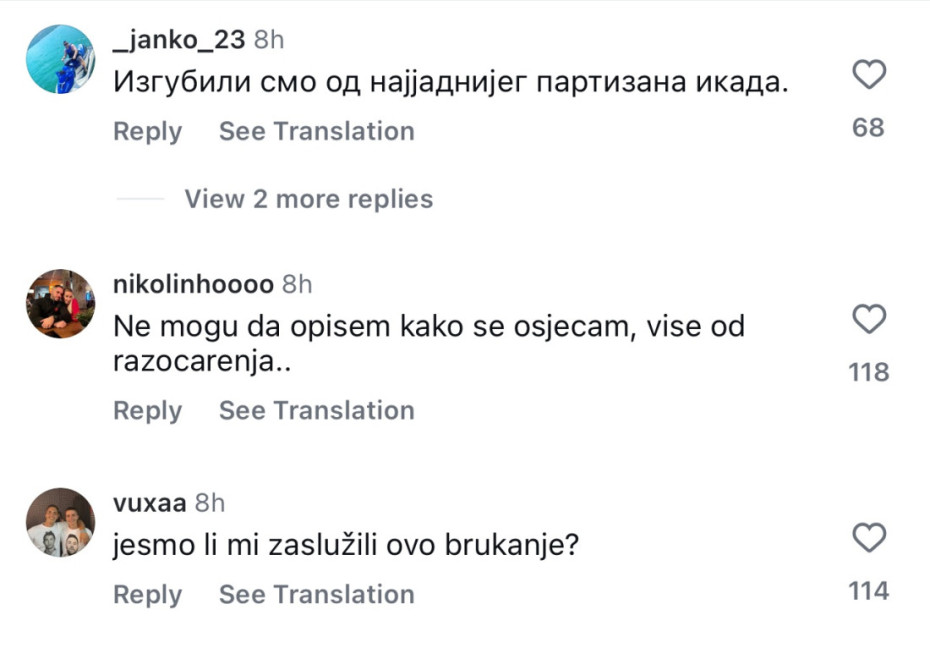See Translation for _janko_23's comment
930x648 pixels.
coord(316,131)
